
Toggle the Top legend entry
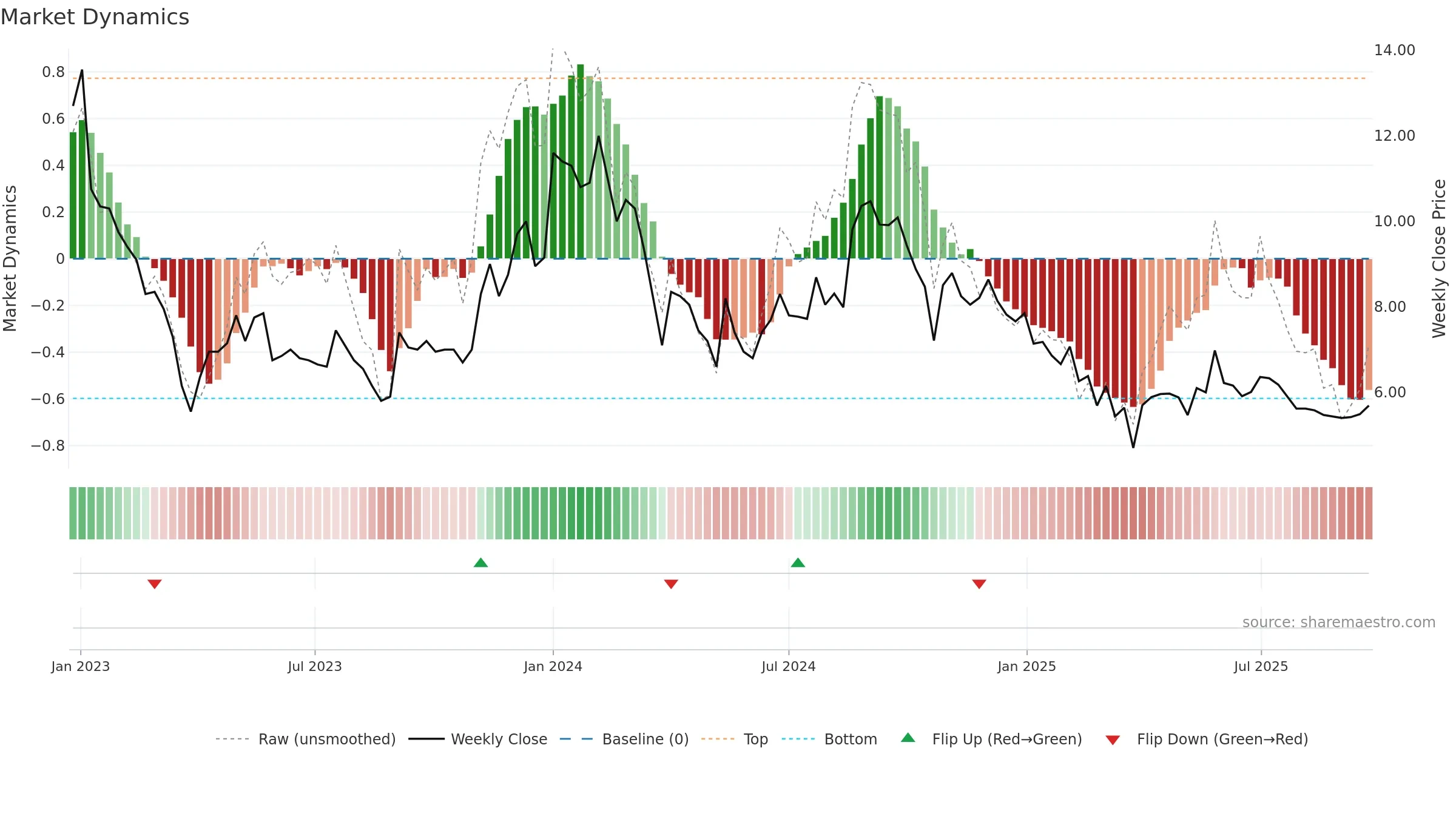point(735,739)
